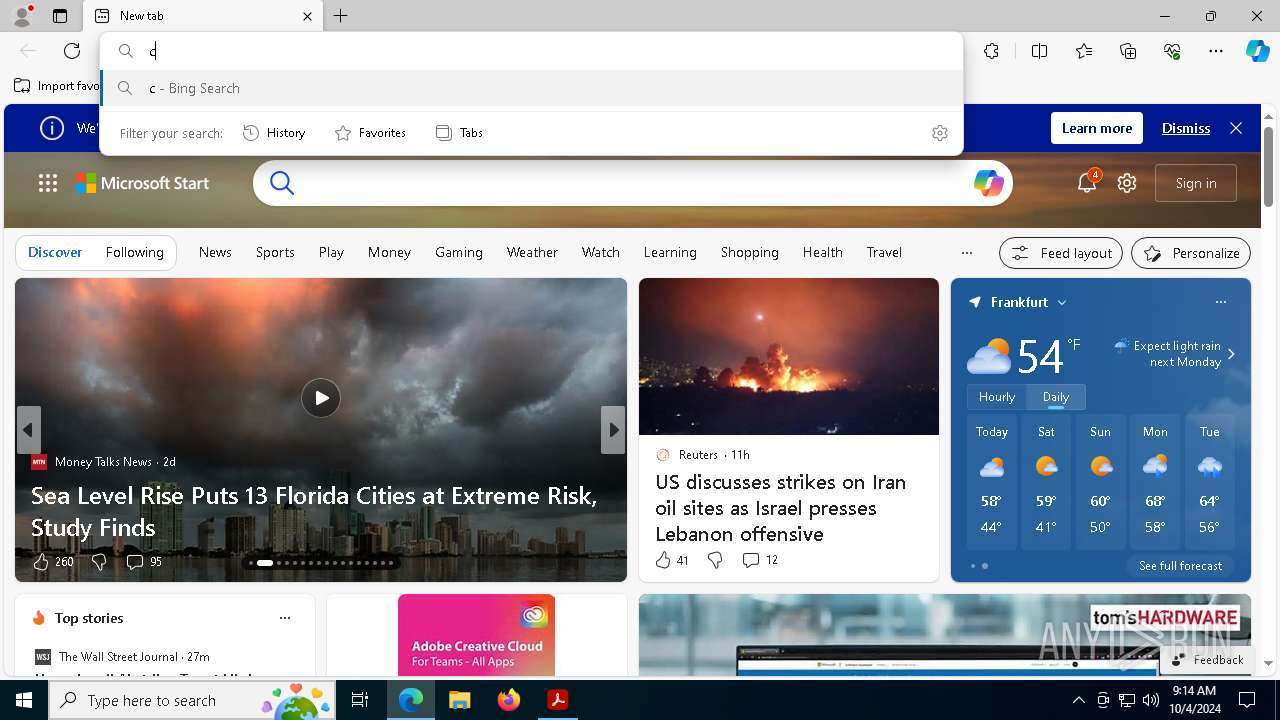Go to next carousel slide
Viewport: 1280px width, 720px height.
(x=613, y=430)
